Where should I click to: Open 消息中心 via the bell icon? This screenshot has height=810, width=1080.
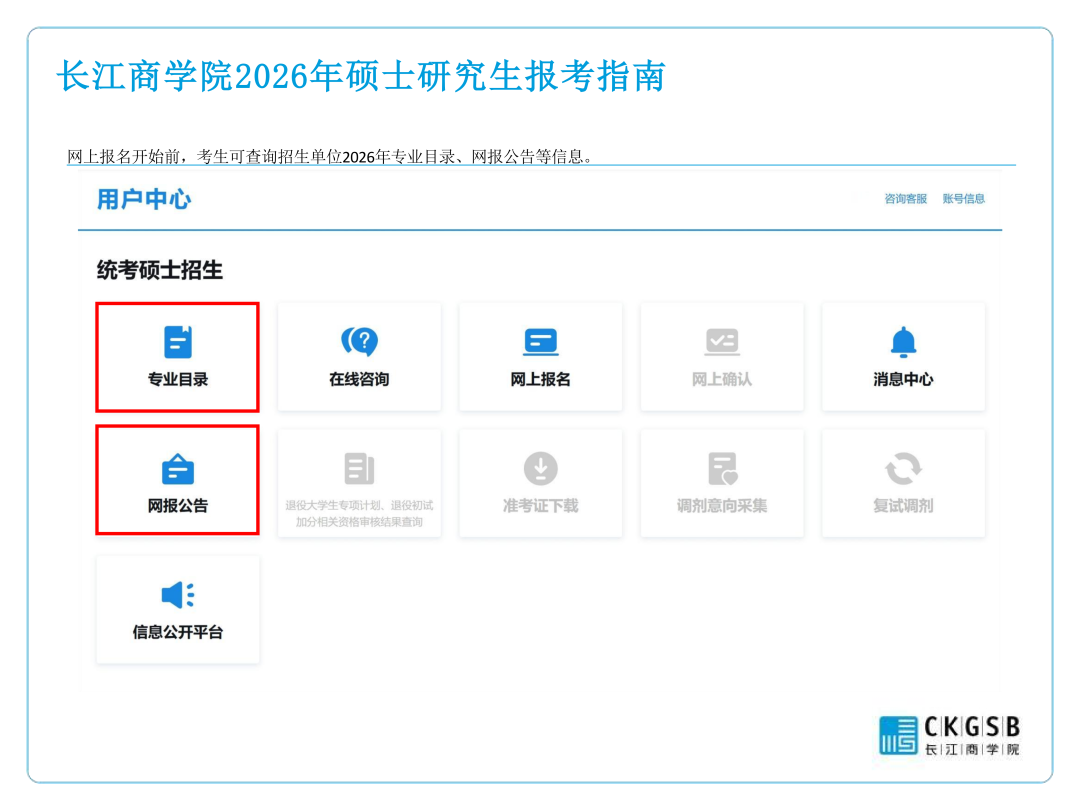tap(903, 342)
